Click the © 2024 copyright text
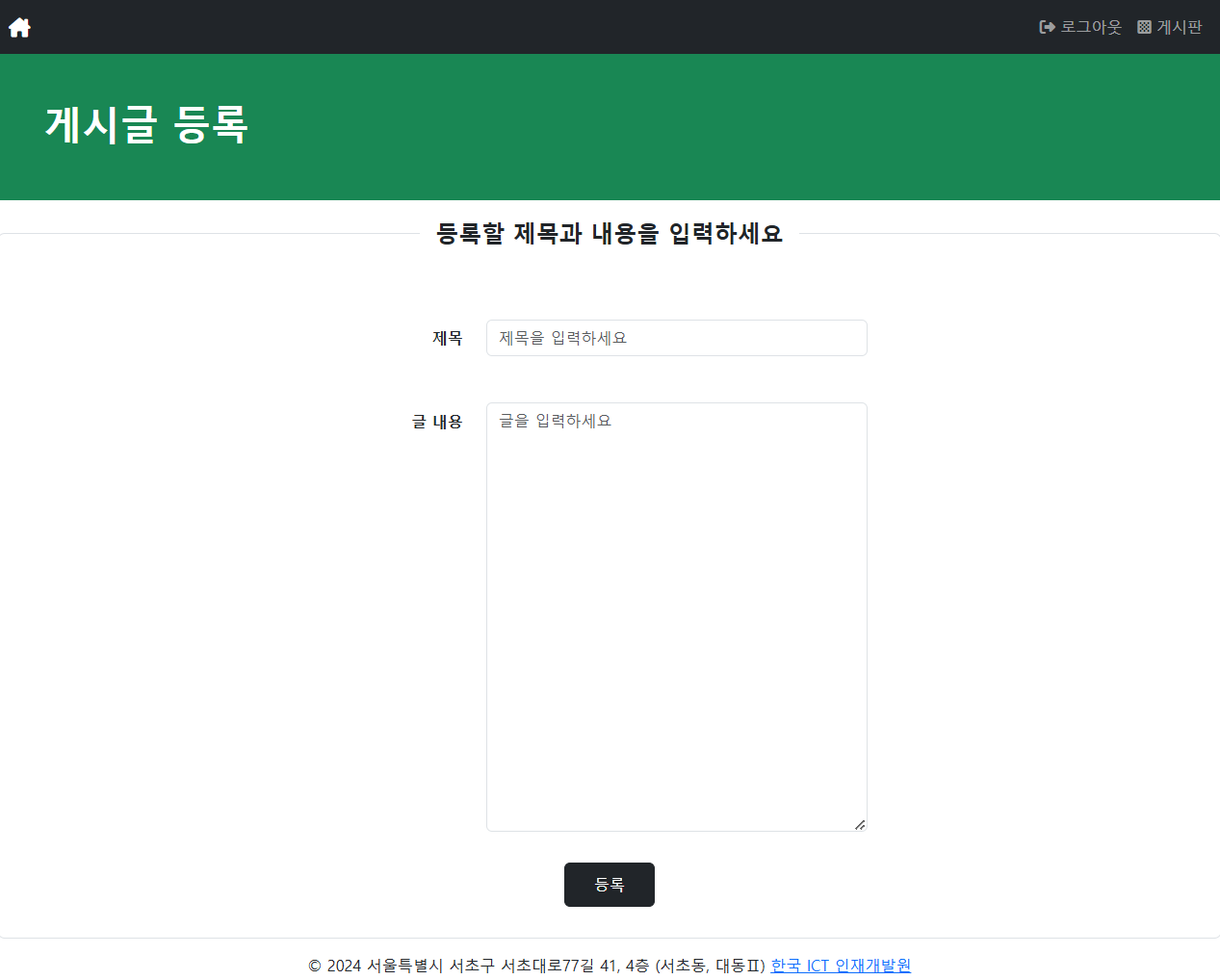 tap(334, 966)
